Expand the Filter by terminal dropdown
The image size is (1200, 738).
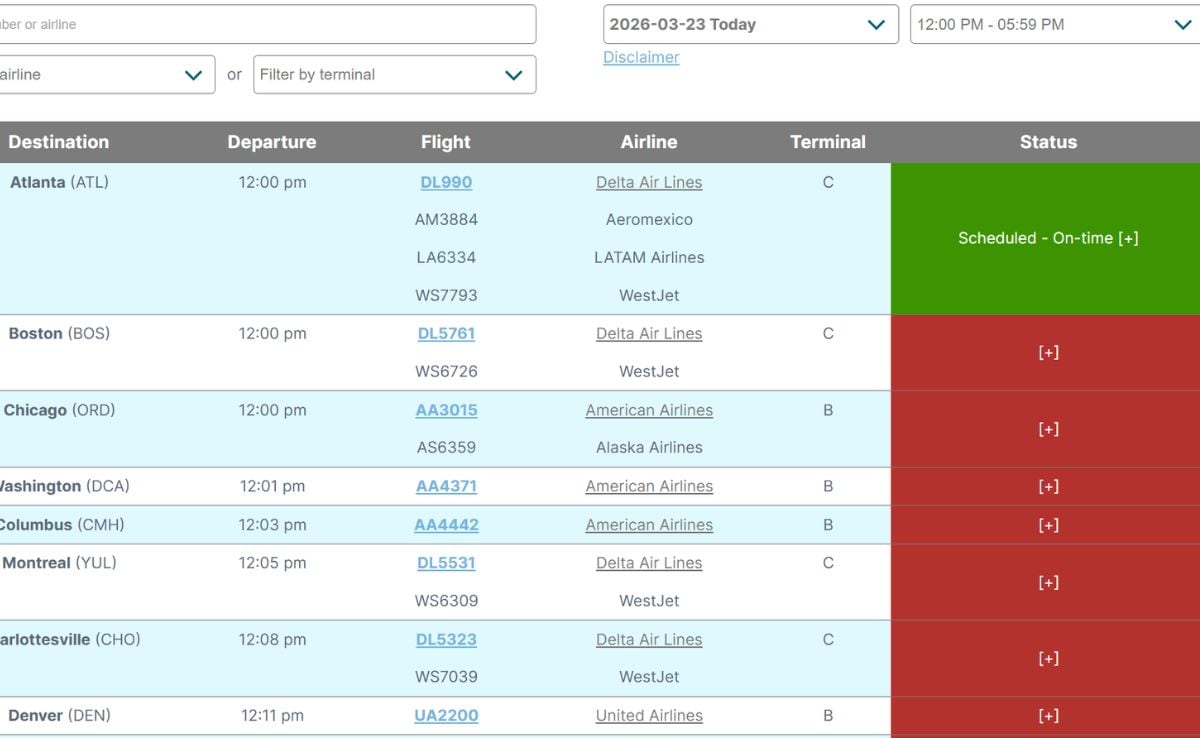(394, 75)
